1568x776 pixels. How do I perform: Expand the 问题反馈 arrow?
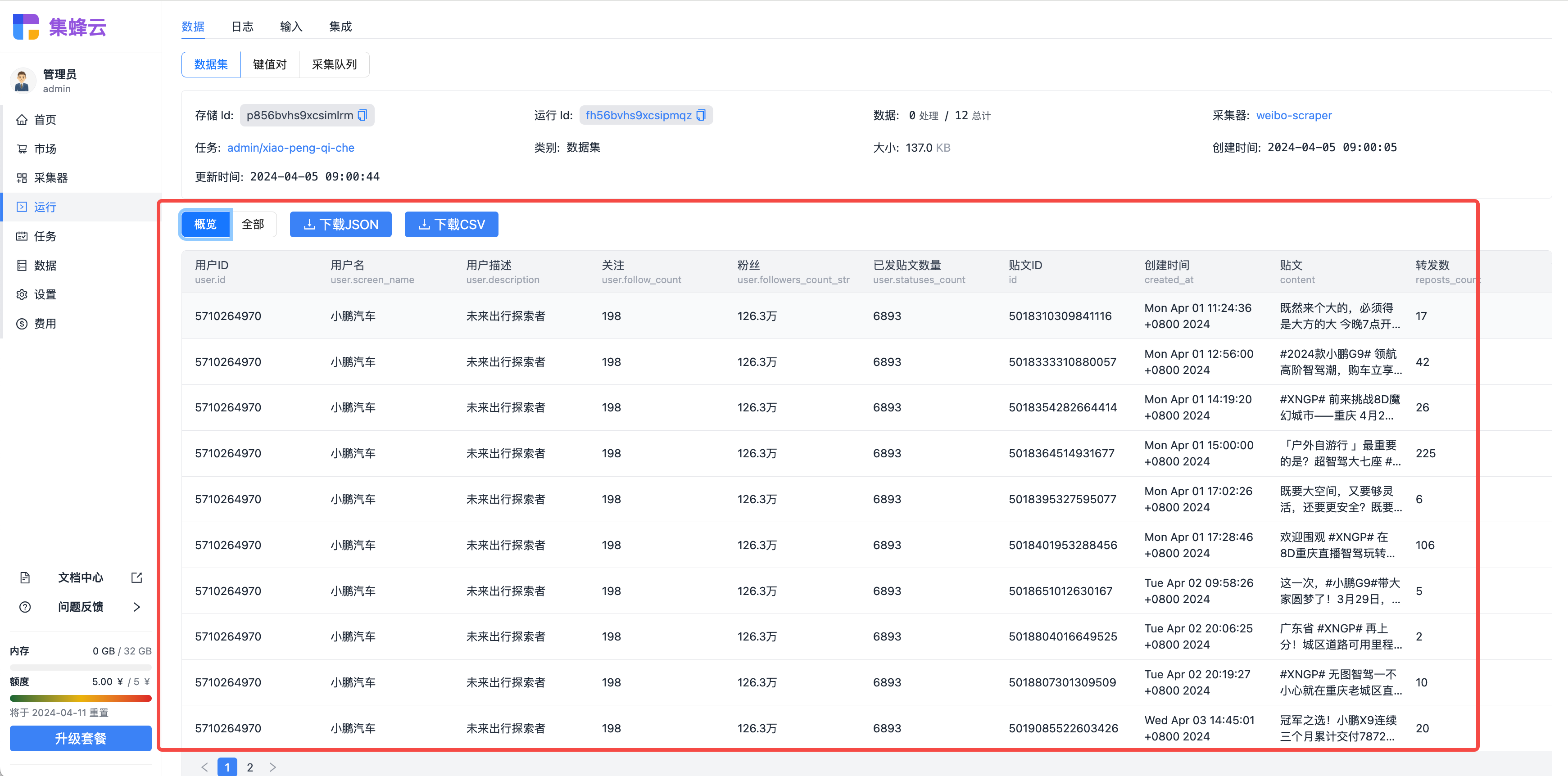(x=137, y=607)
